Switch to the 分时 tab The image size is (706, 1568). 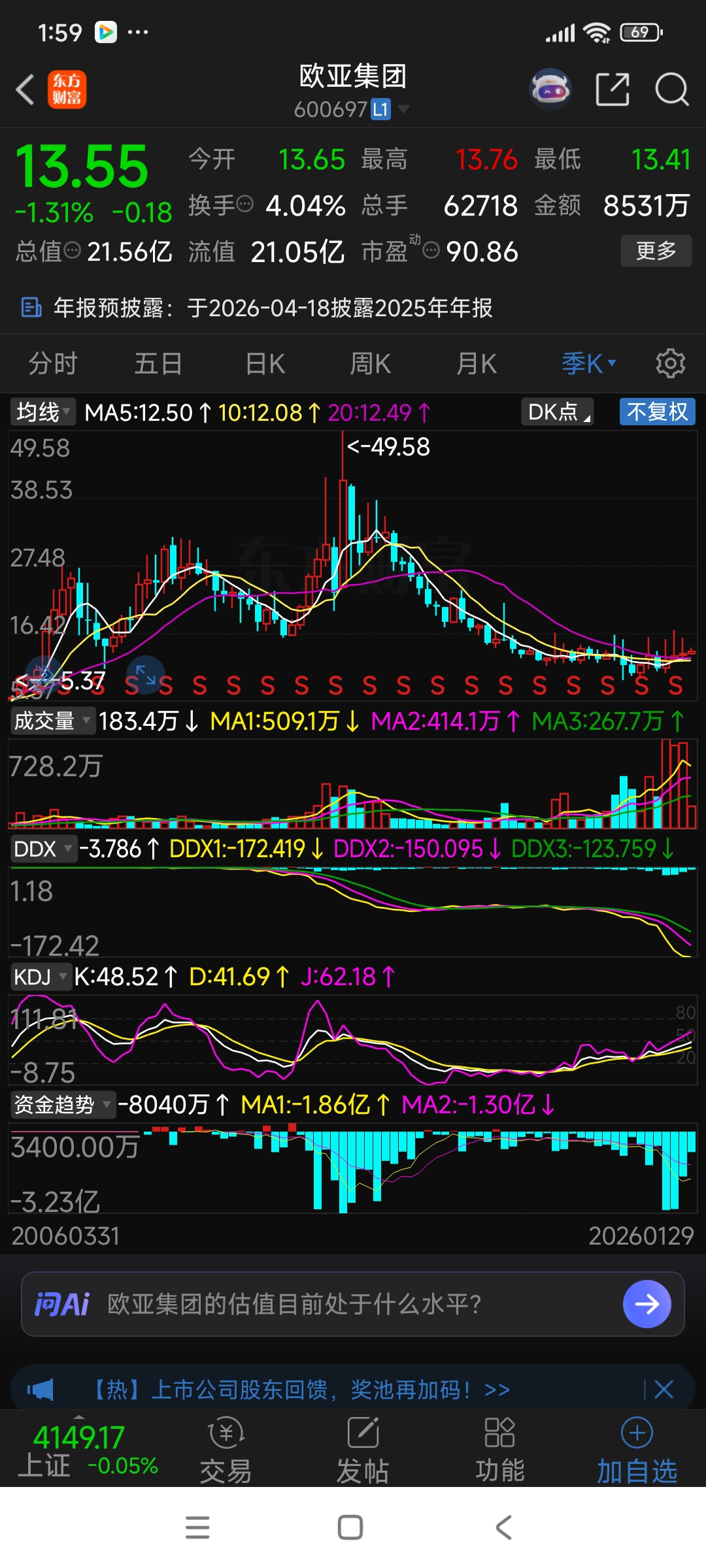53,363
